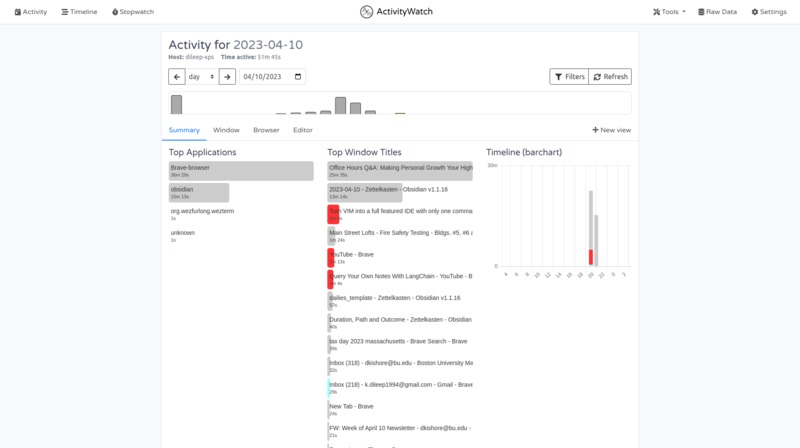Click the Time active: 51m 45s text
The image size is (800, 448).
coord(251,57)
